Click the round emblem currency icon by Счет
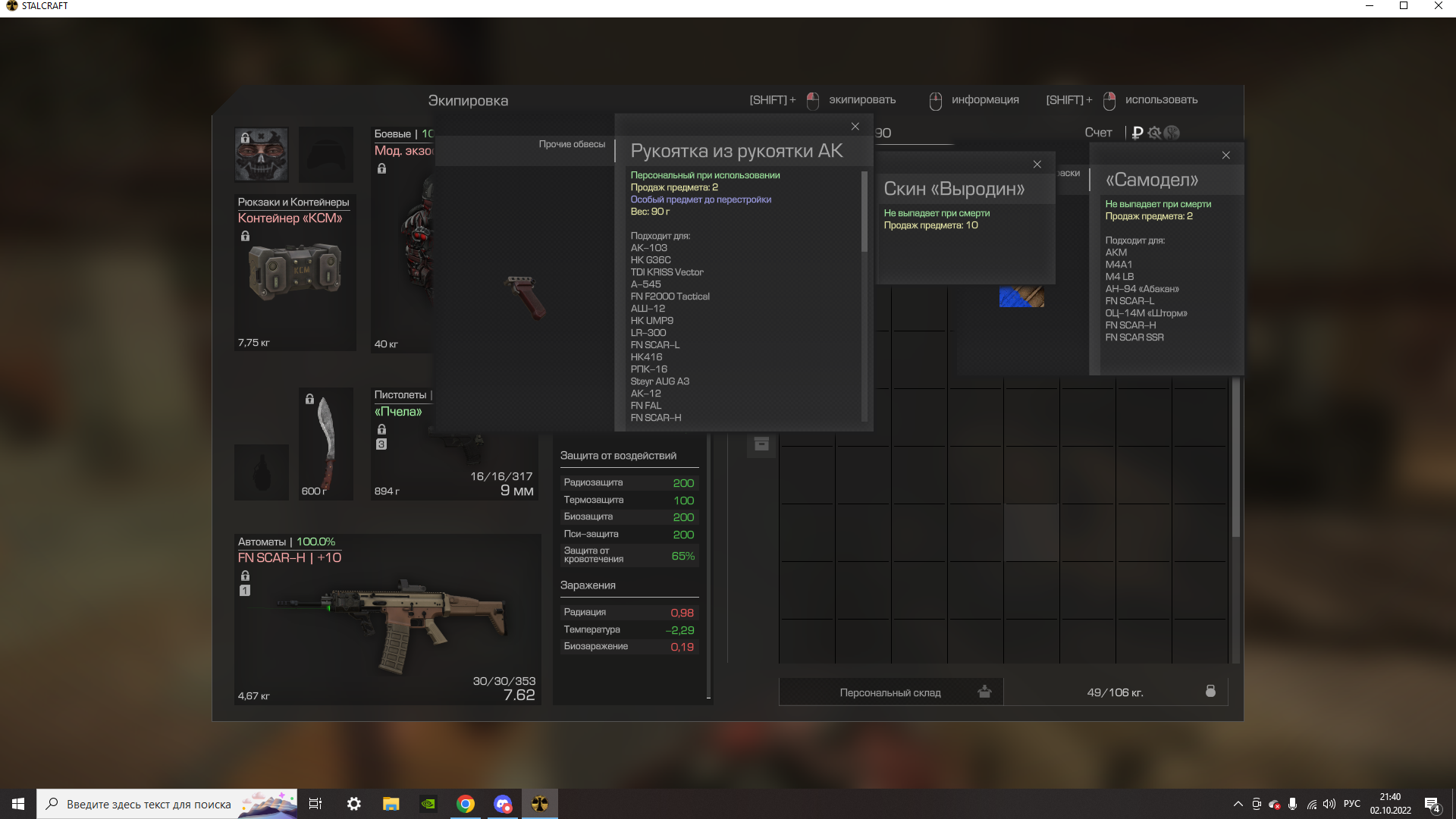Viewport: 1456px width, 819px height. [x=1172, y=133]
